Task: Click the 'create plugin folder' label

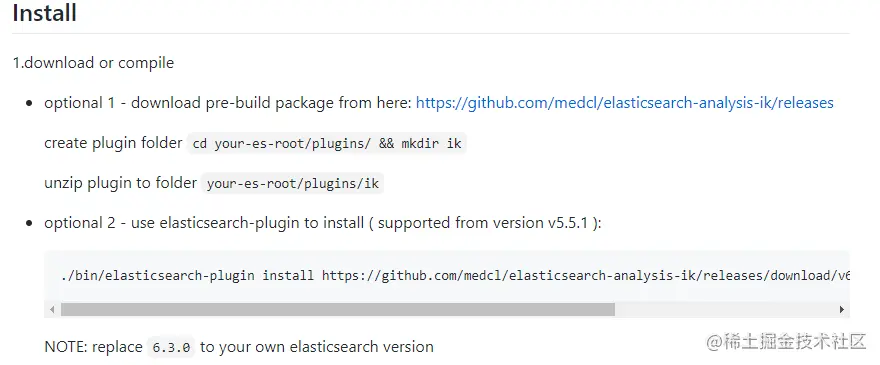Action: point(113,143)
